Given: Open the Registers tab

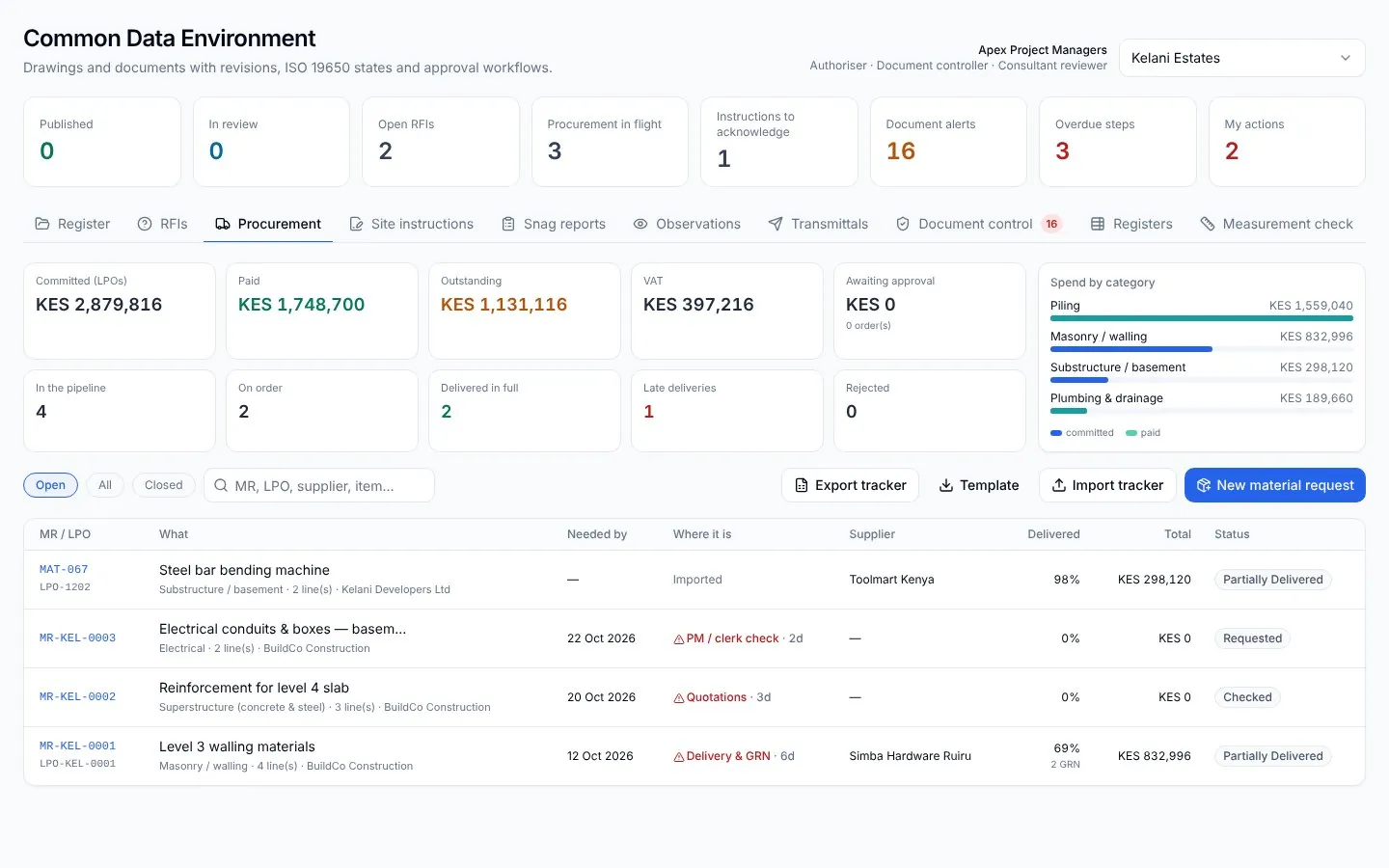Looking at the screenshot, I should pyautogui.click(x=1131, y=224).
